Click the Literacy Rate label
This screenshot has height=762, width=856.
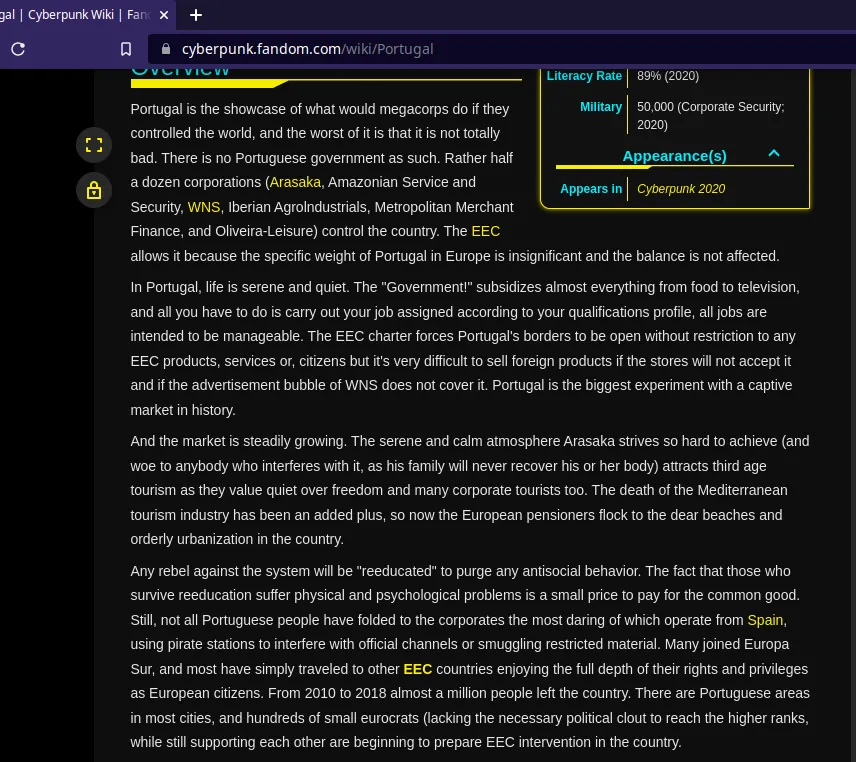(x=584, y=76)
